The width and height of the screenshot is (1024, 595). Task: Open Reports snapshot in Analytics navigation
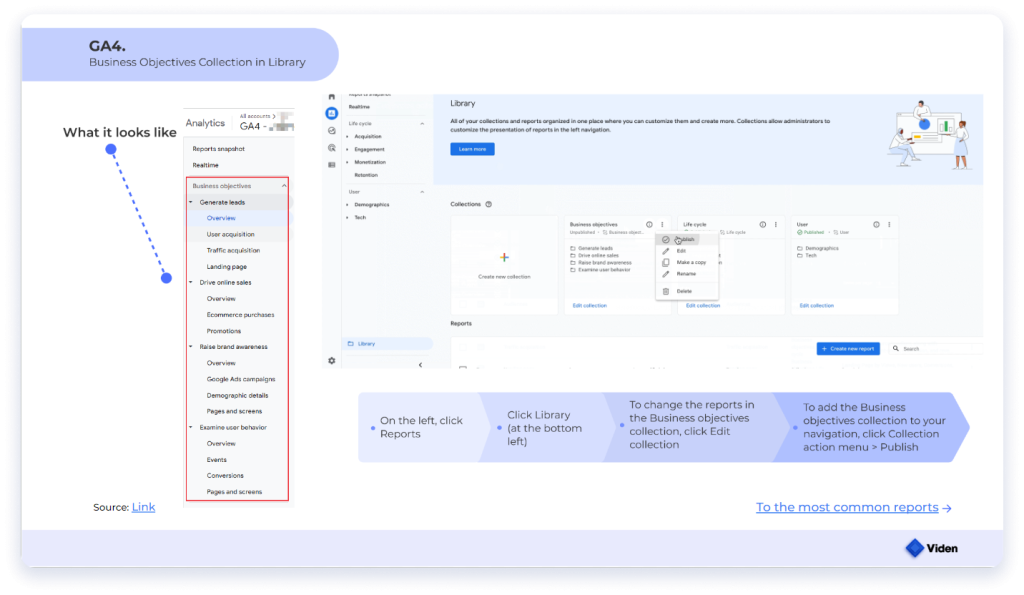coord(218,149)
